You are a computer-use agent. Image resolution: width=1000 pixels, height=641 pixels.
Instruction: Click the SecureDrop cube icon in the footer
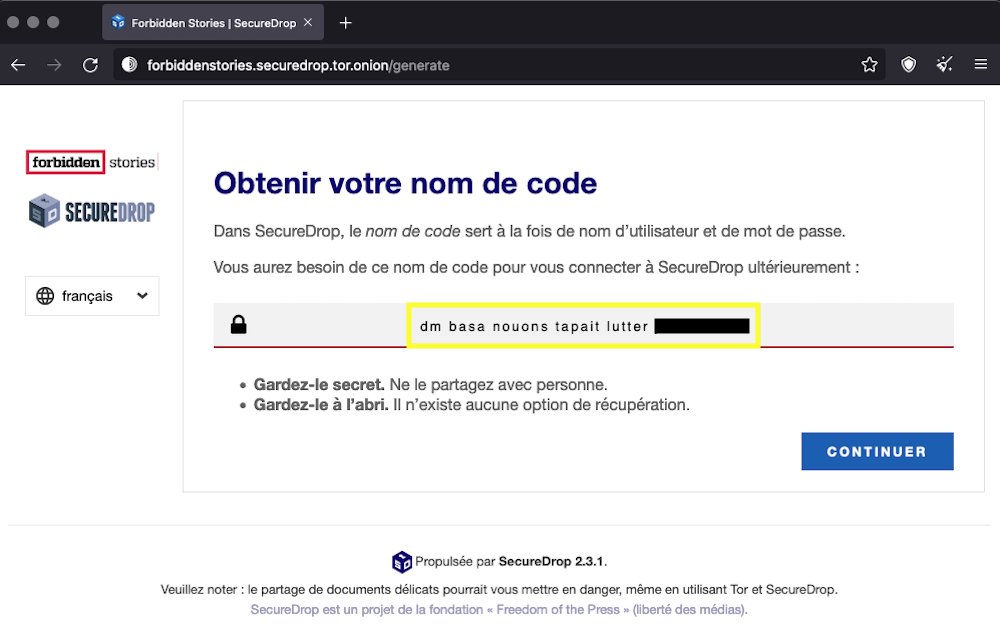coord(401,561)
